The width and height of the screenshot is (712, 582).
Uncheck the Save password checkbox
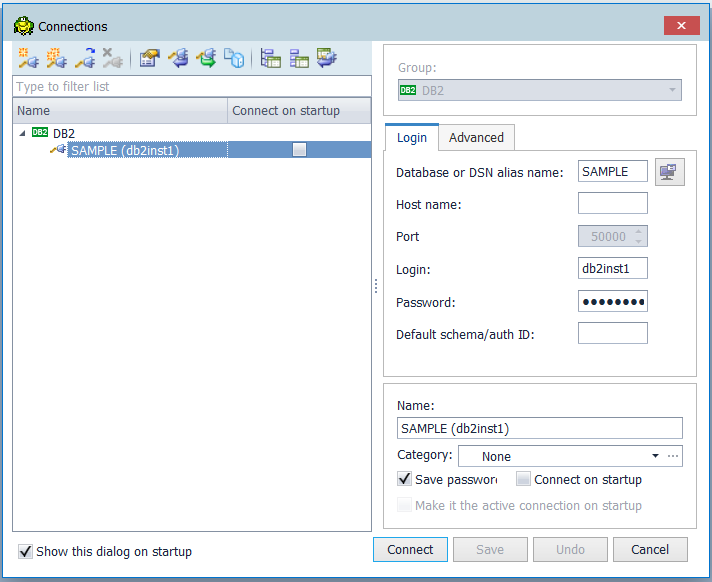coord(404,480)
